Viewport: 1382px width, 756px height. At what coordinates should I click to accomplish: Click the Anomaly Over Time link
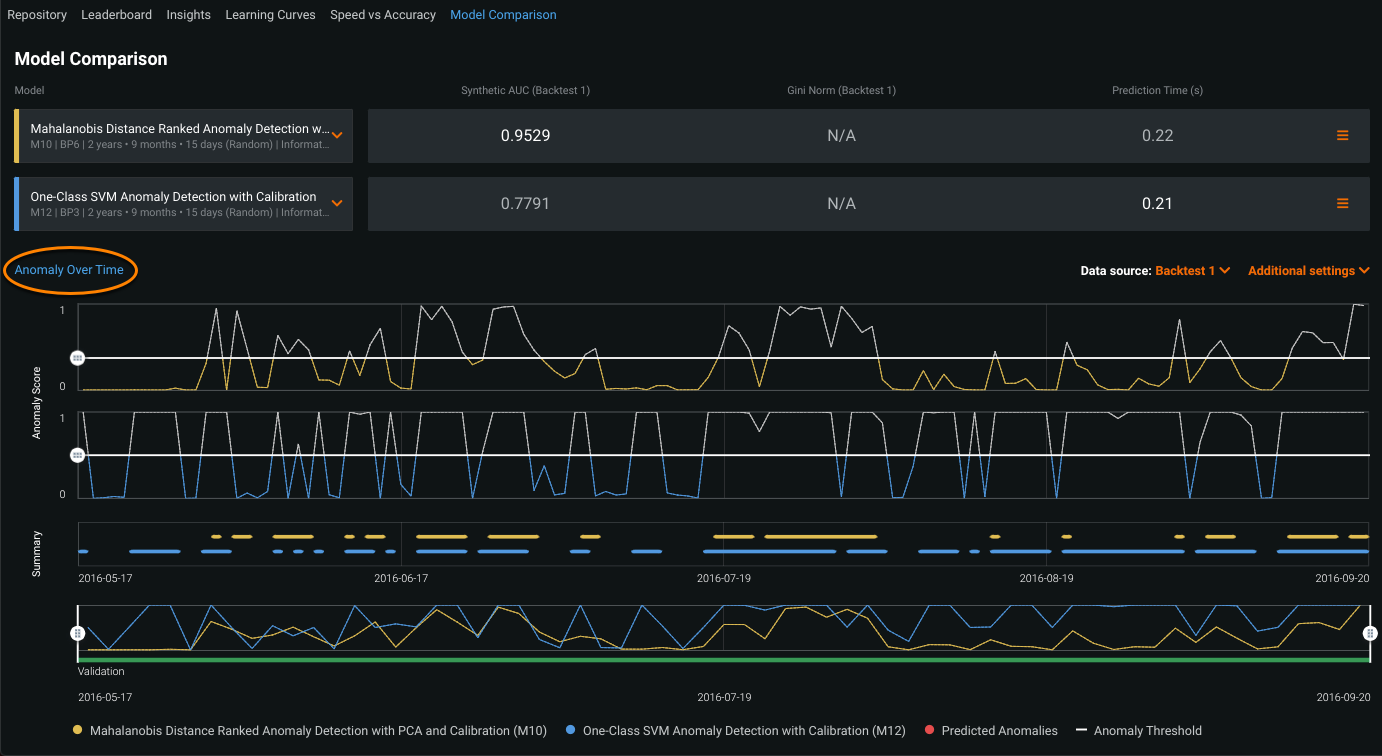tap(69, 270)
